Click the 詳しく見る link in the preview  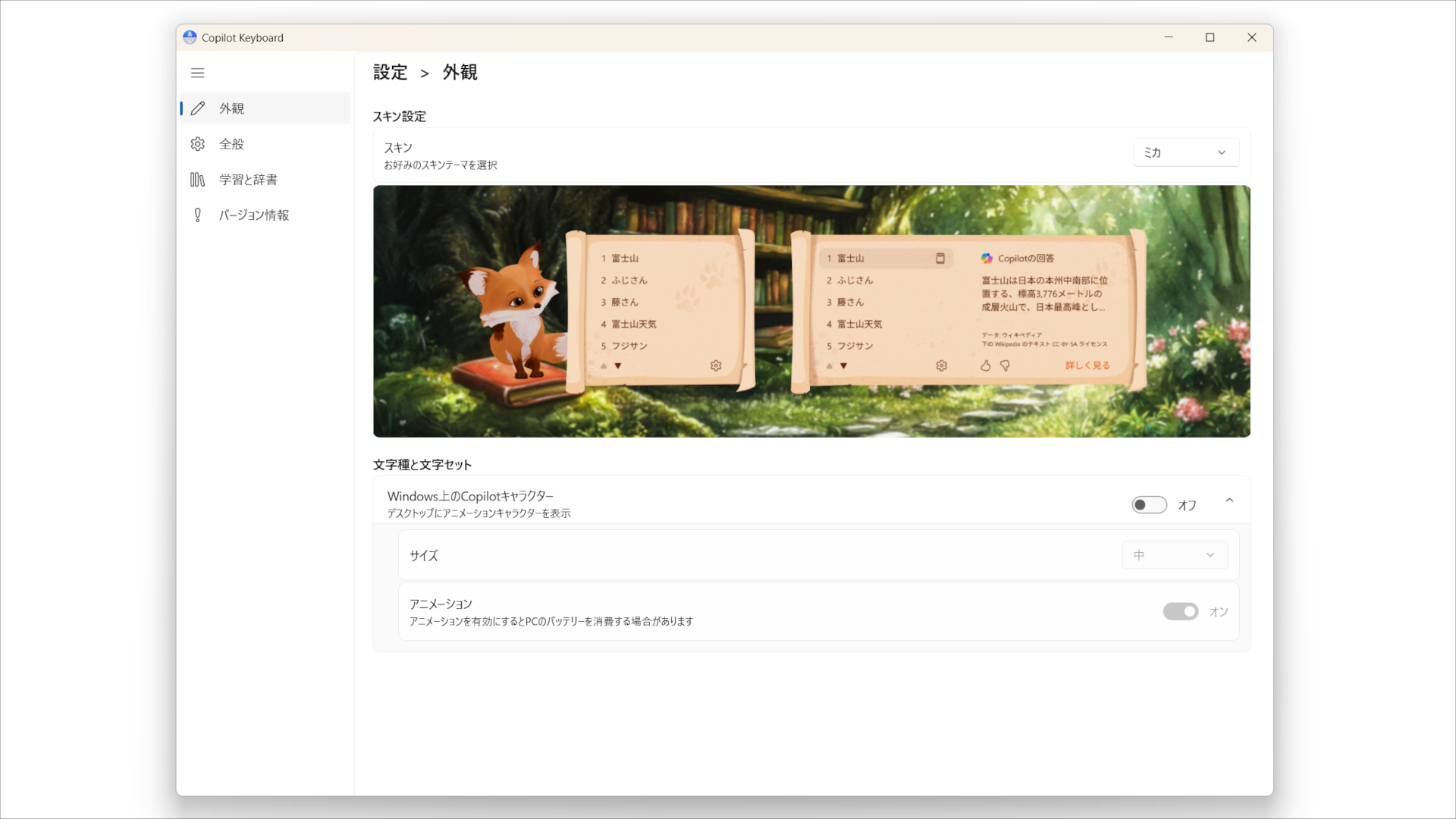(x=1088, y=365)
